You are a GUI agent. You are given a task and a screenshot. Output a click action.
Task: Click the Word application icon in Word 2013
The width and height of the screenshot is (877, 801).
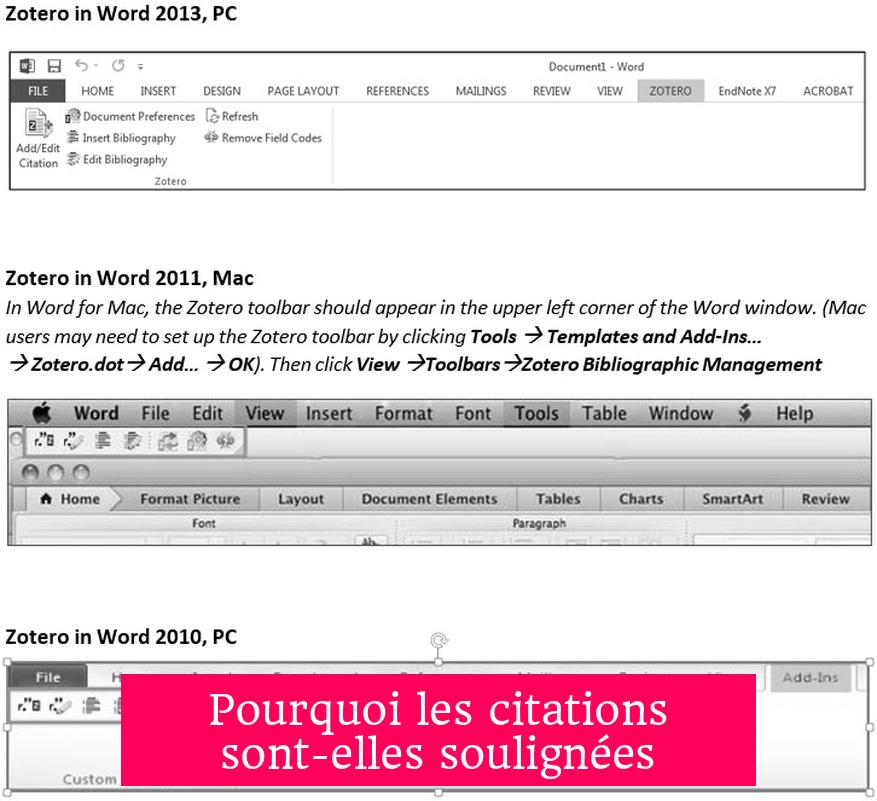27,65
